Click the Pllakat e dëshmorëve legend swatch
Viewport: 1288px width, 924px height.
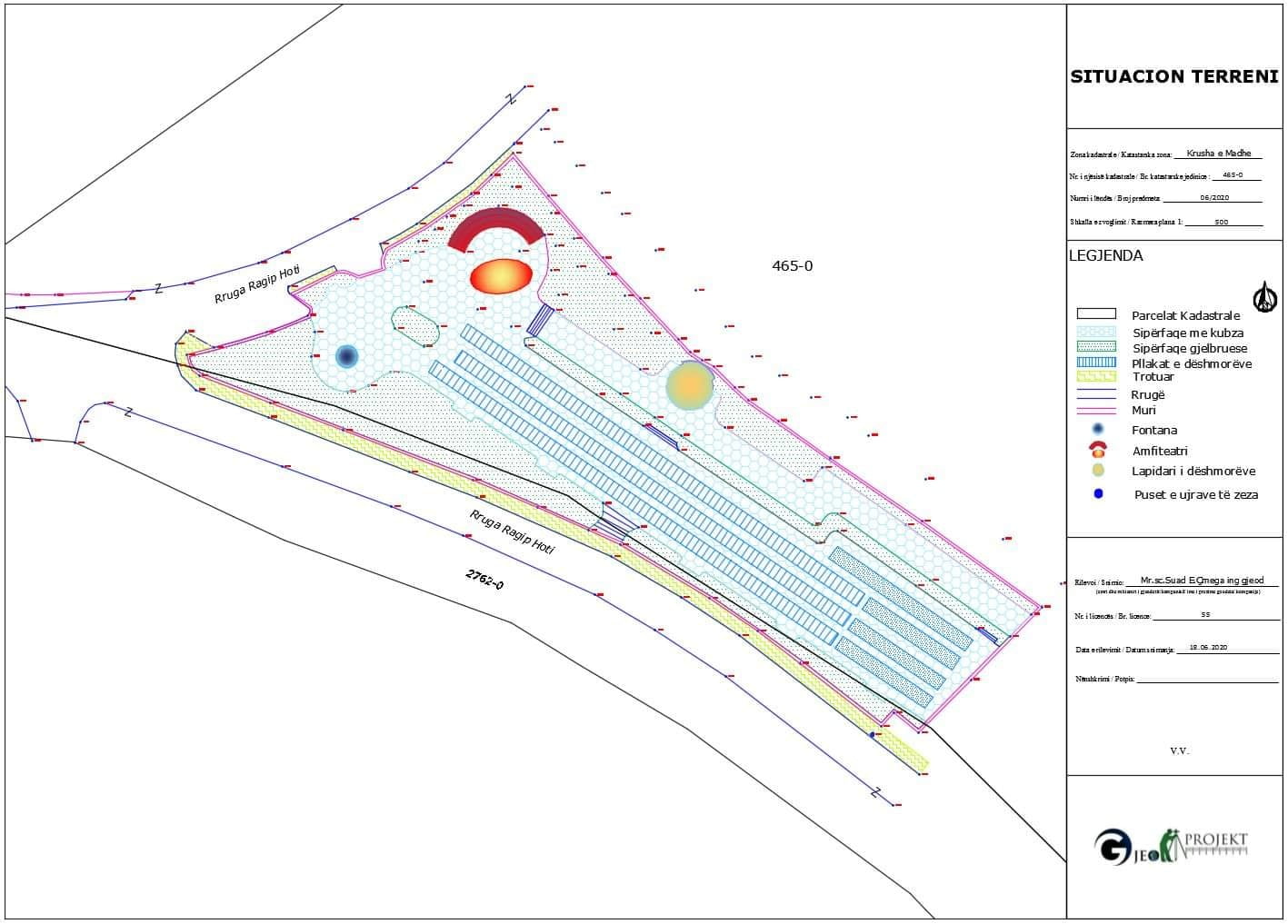pos(1096,362)
